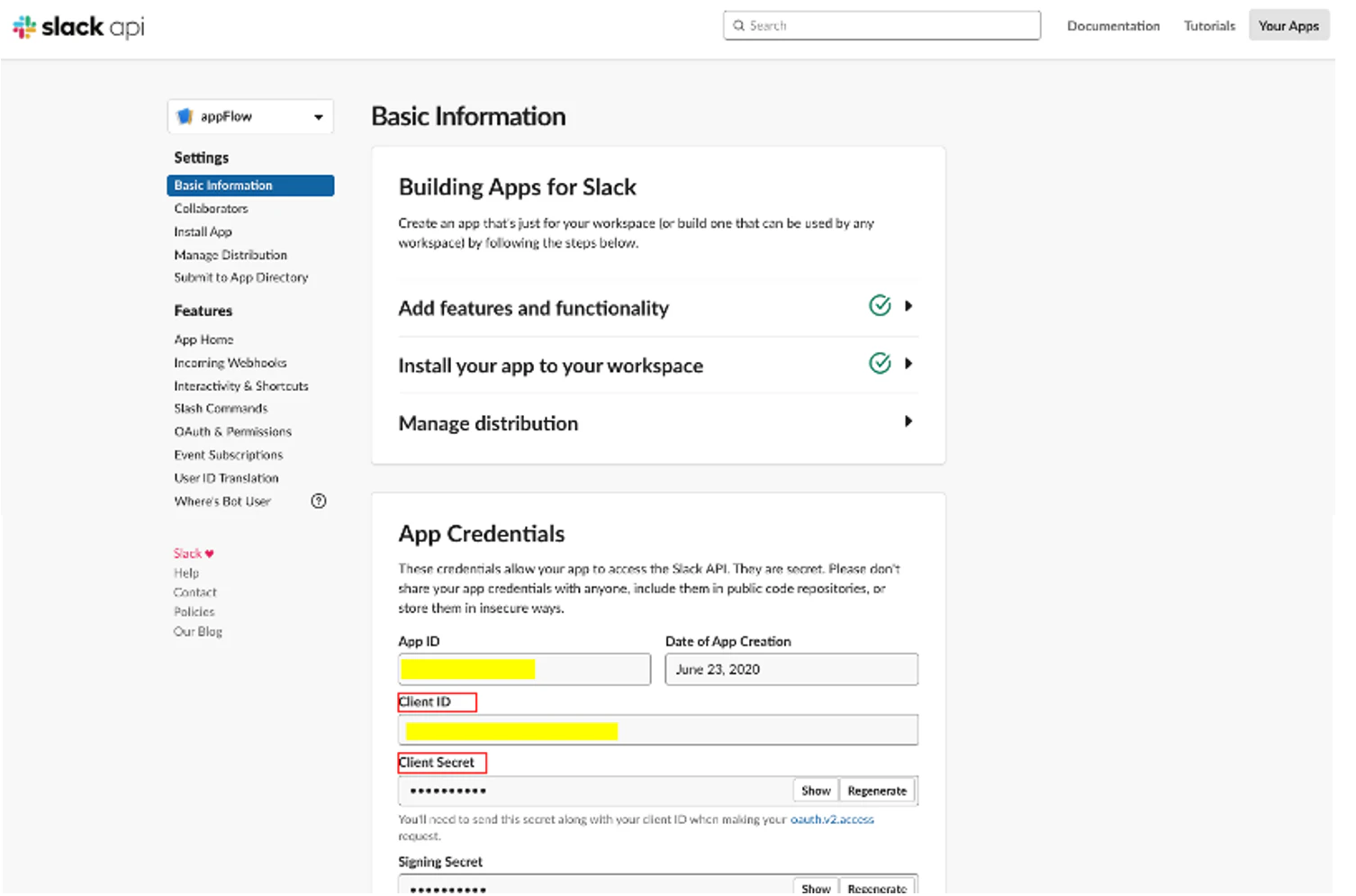Regenerate the Client Secret
Screen dimensions: 1356x896
pos(877,791)
